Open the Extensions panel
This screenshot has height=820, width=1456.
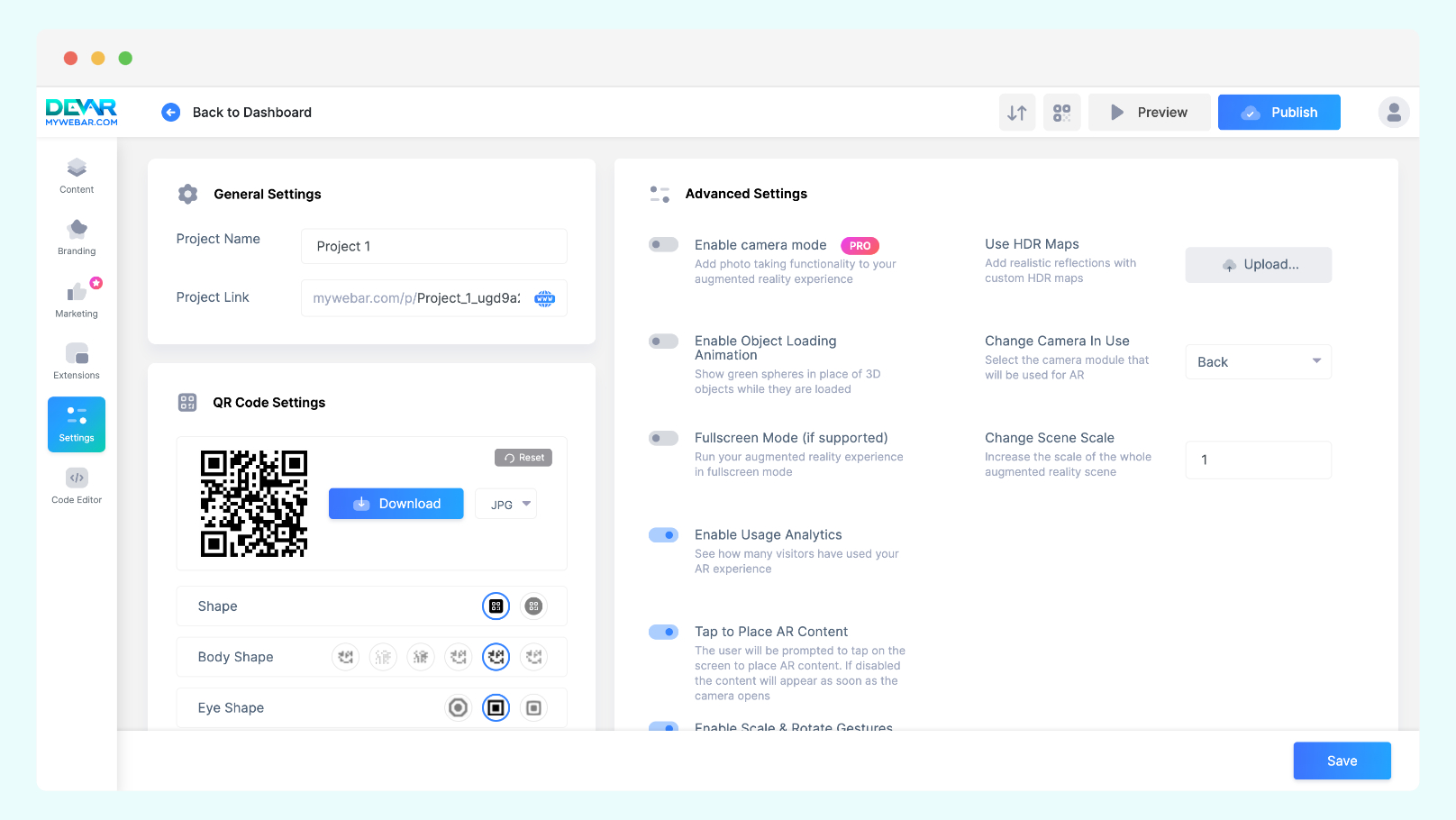point(76,360)
